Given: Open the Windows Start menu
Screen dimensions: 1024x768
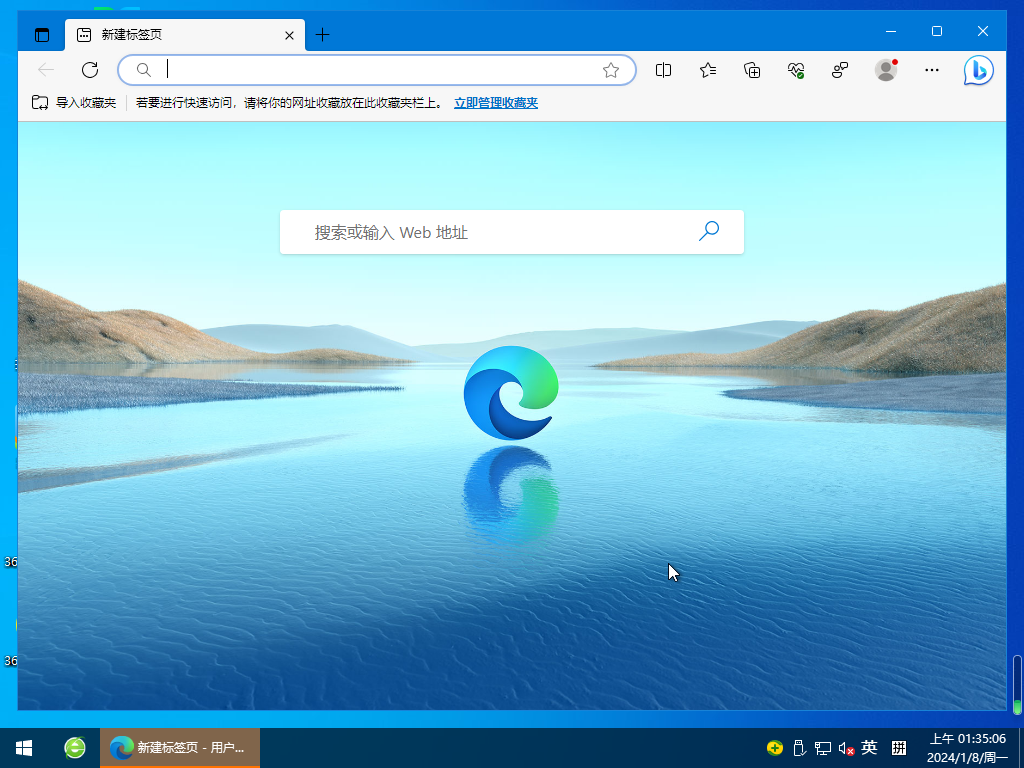Looking at the screenshot, I should 24,748.
